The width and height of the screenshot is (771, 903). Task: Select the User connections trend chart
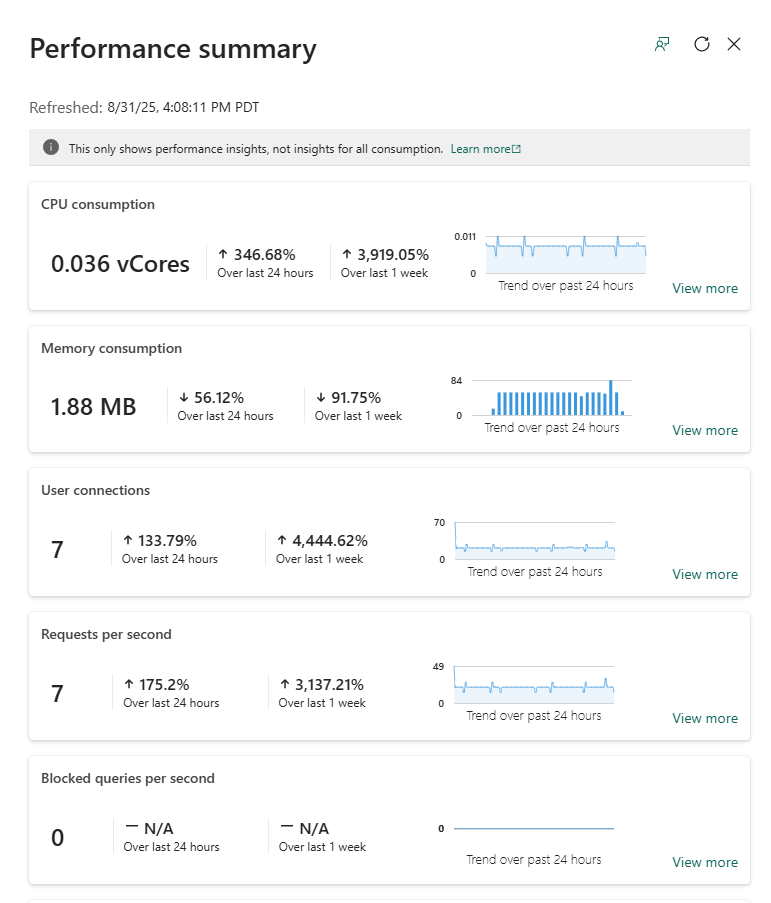point(534,541)
